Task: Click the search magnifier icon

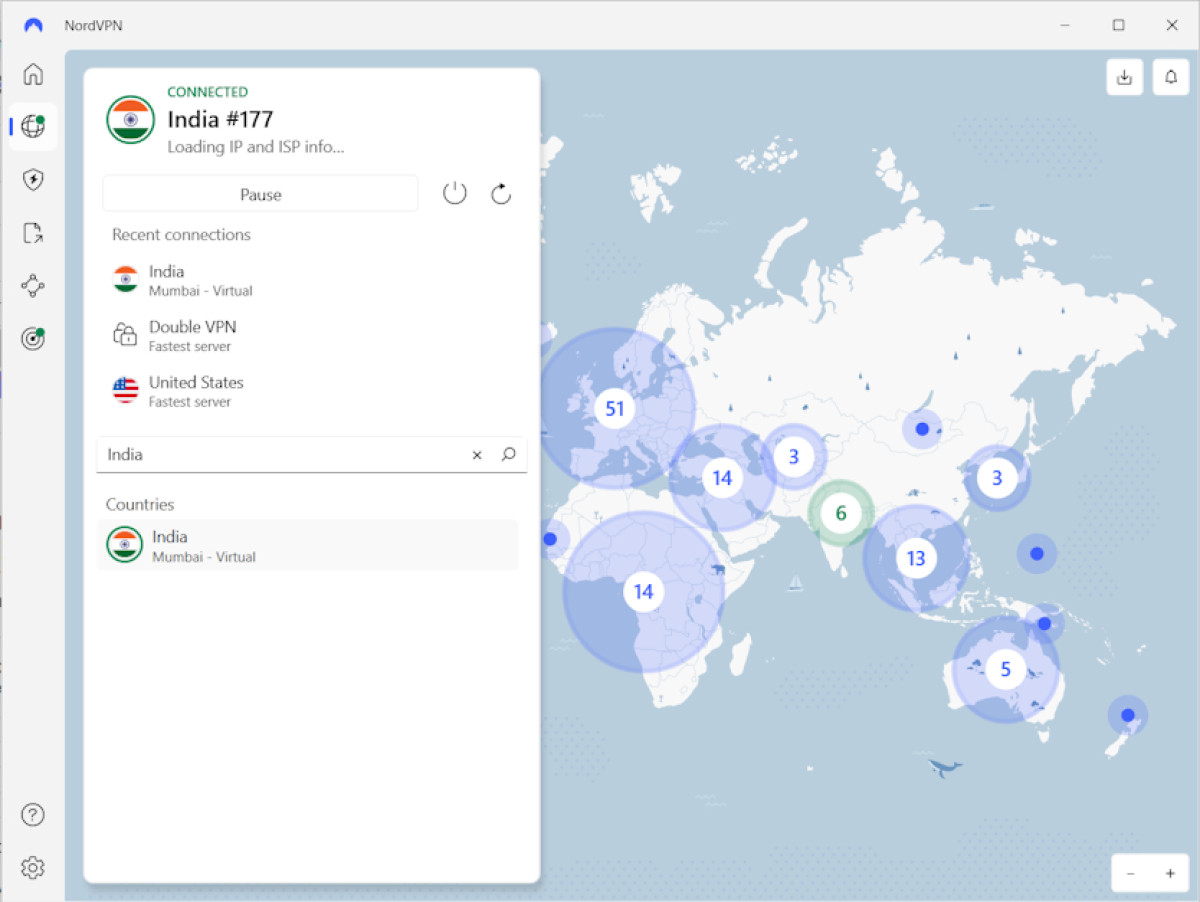Action: (508, 454)
